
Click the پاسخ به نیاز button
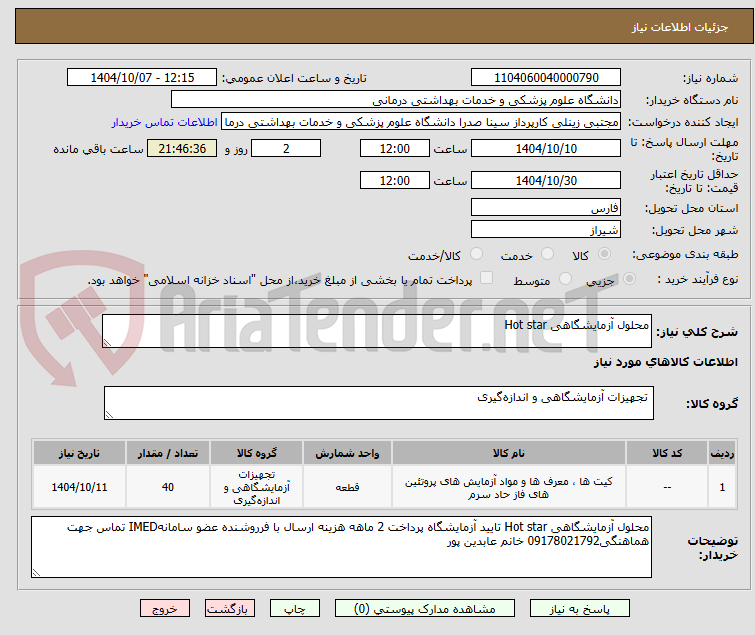point(579,609)
